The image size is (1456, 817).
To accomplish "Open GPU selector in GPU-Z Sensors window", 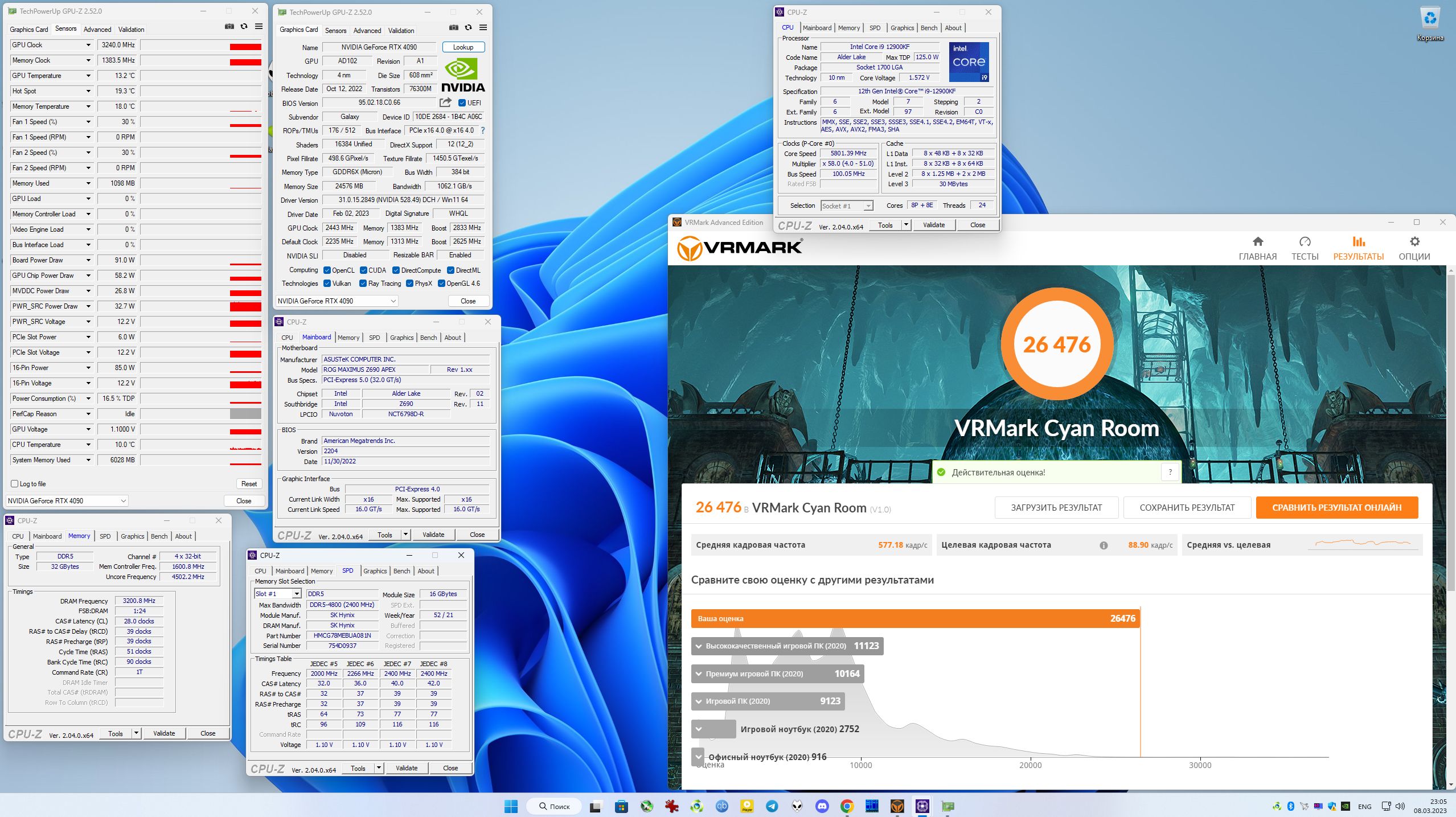I will point(67,501).
